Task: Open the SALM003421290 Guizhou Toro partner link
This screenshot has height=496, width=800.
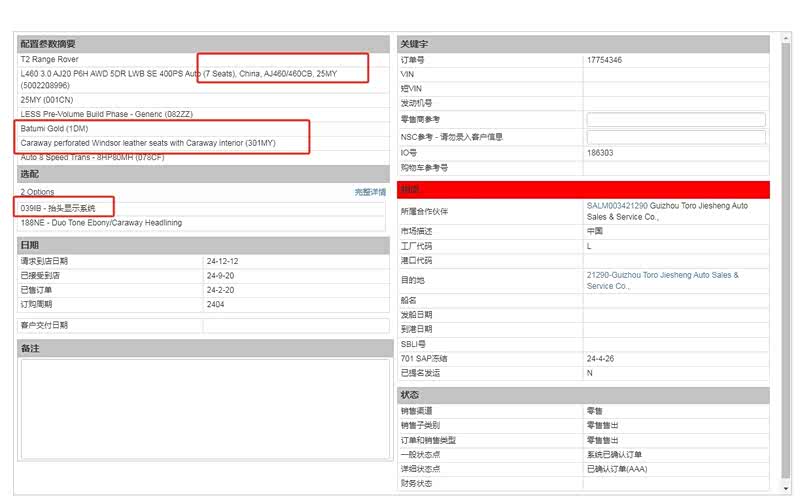Action: pos(666,210)
